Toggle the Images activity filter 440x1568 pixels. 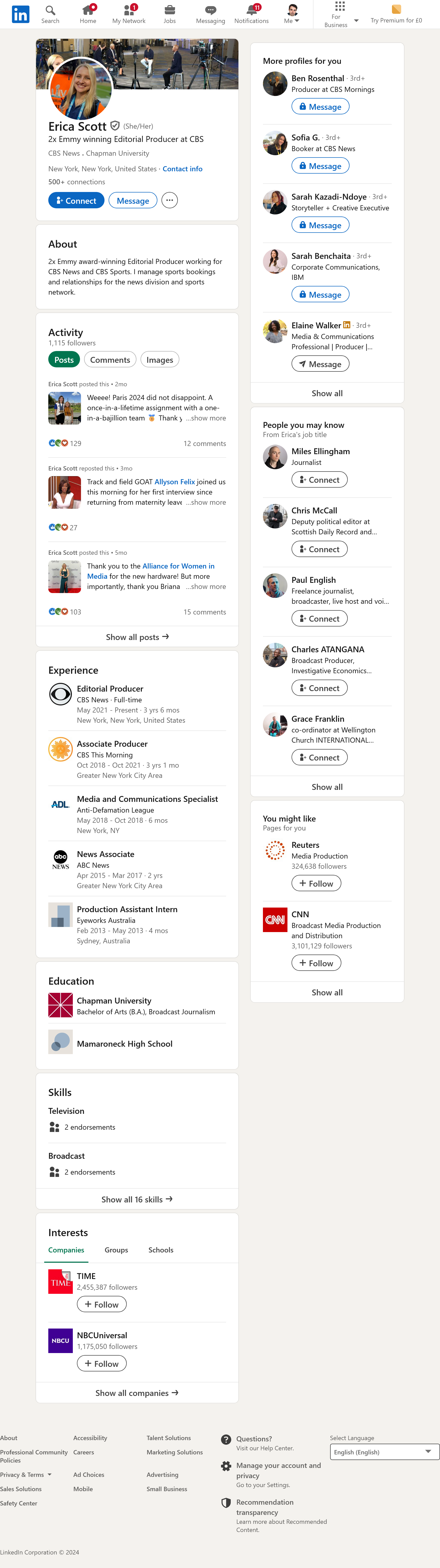160,360
